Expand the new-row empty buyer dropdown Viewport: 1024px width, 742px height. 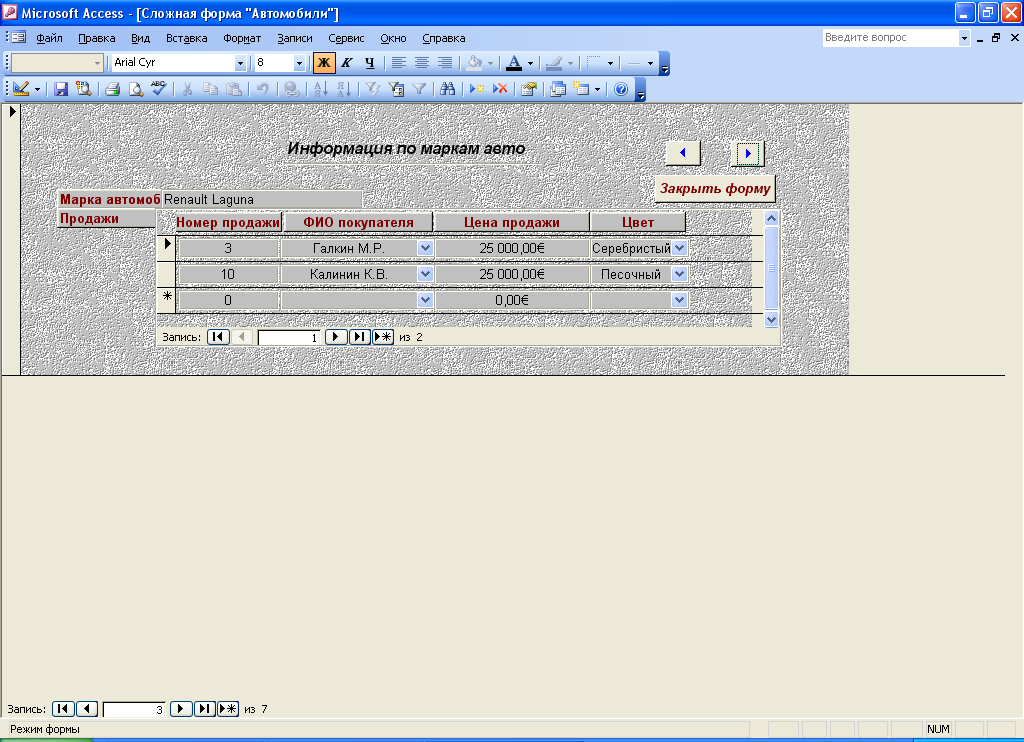pyautogui.click(x=425, y=300)
